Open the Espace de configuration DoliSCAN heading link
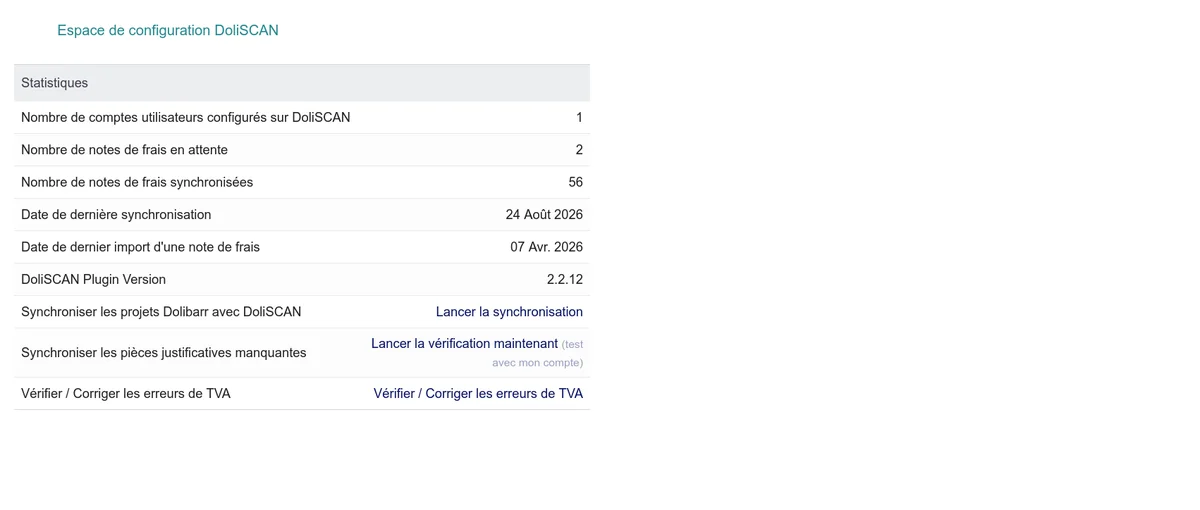 point(168,31)
